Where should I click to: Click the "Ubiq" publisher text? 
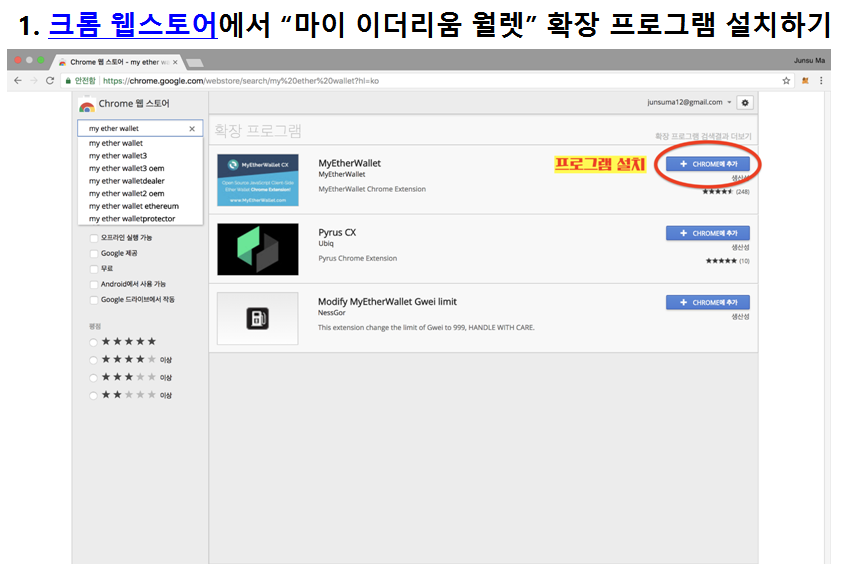coord(326,243)
